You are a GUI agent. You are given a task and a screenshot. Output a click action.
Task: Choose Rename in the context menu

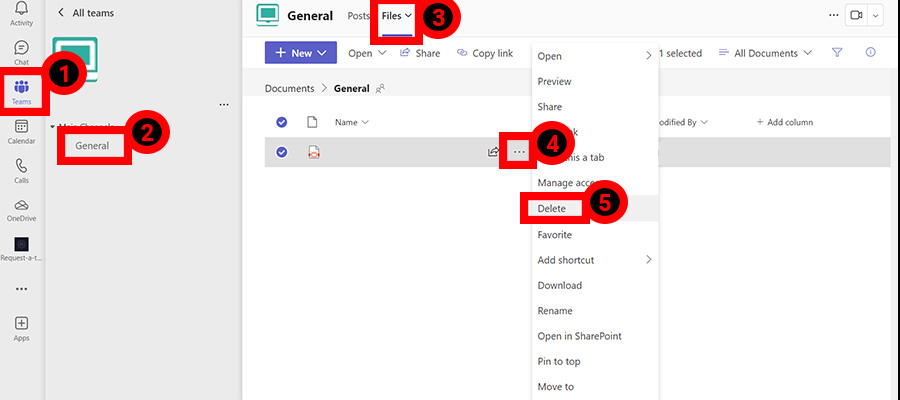tap(555, 310)
